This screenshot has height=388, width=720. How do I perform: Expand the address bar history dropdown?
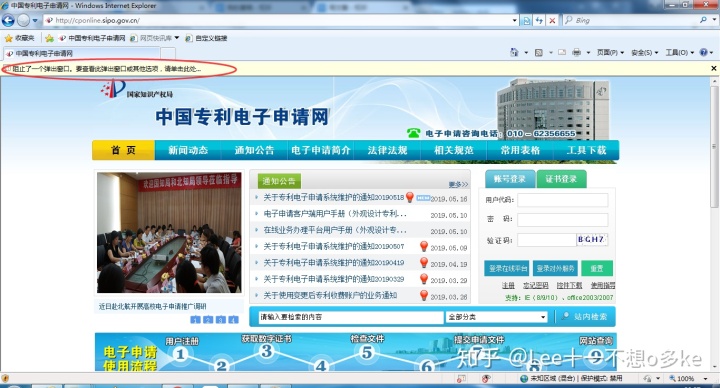pyautogui.click(x=515, y=20)
